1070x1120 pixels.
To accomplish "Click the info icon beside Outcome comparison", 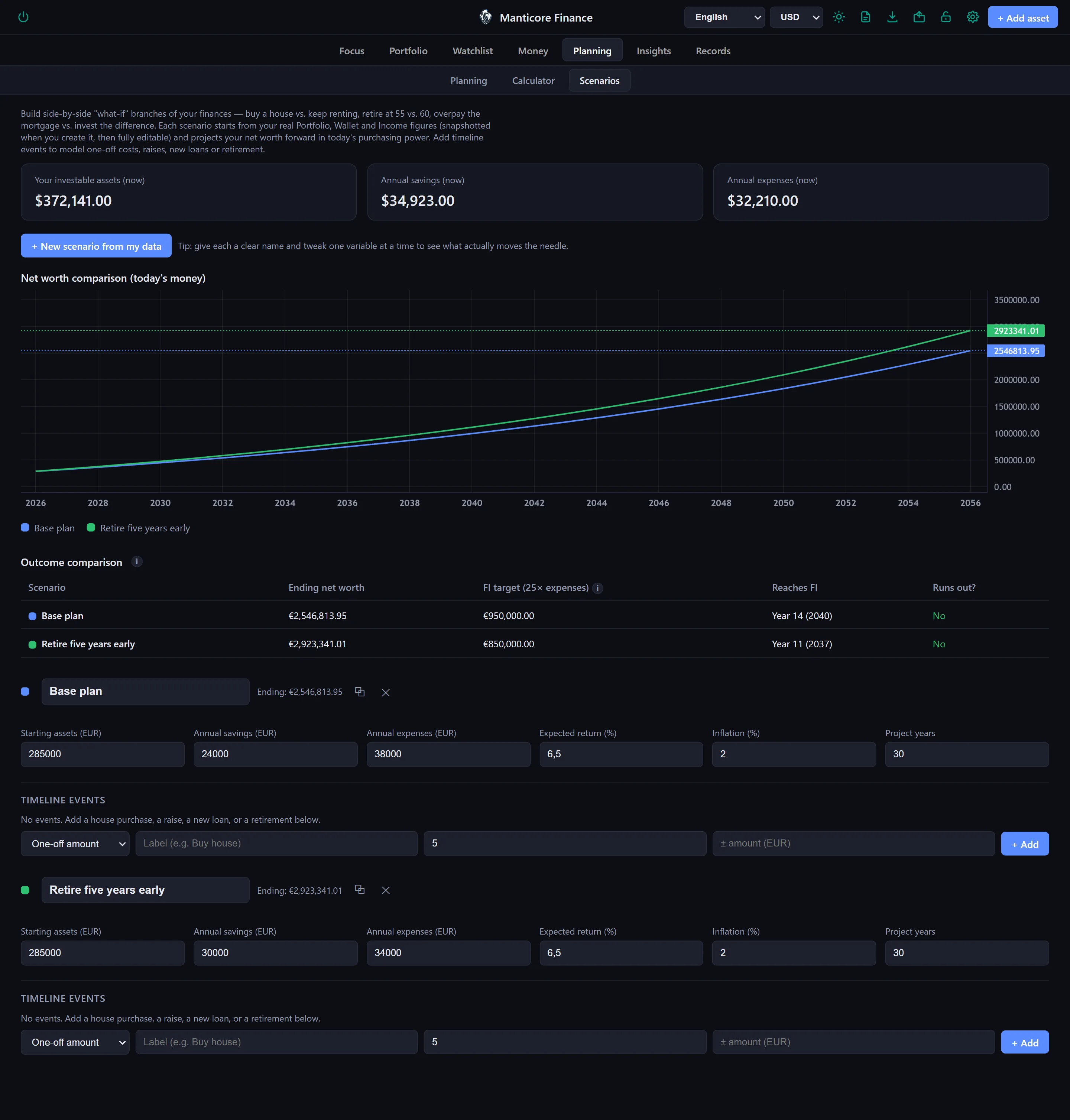I will click(x=137, y=561).
